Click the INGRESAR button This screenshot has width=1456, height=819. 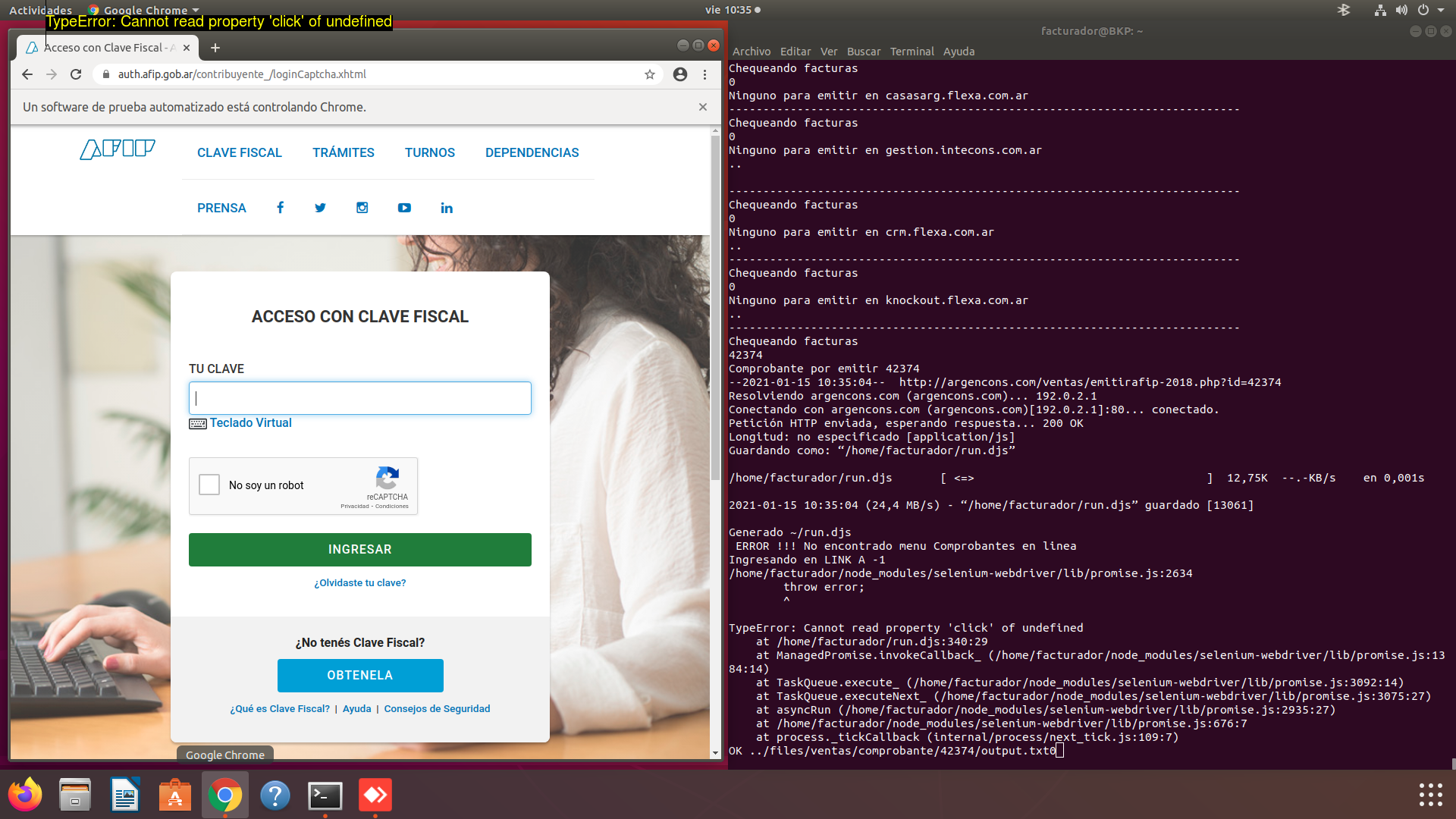(360, 550)
